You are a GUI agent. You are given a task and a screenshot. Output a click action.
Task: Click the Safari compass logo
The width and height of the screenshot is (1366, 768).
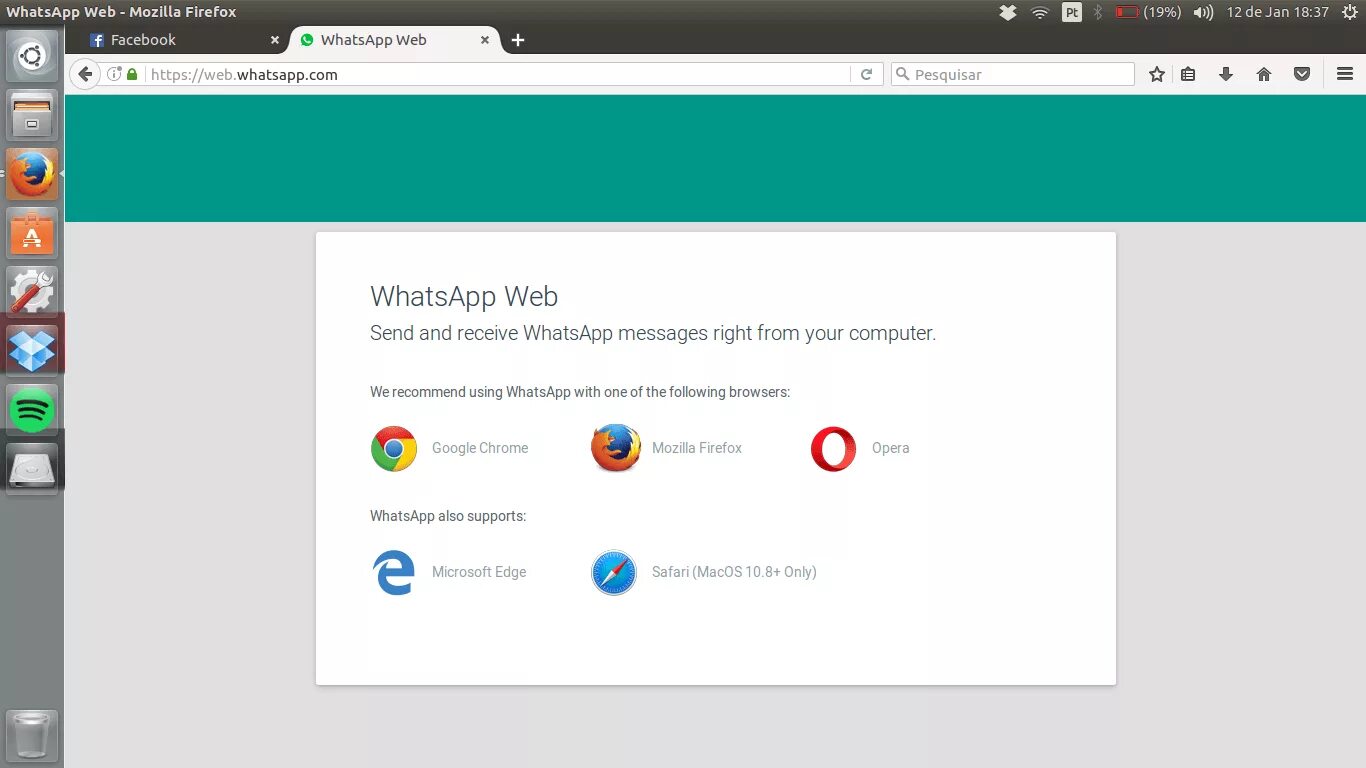614,572
